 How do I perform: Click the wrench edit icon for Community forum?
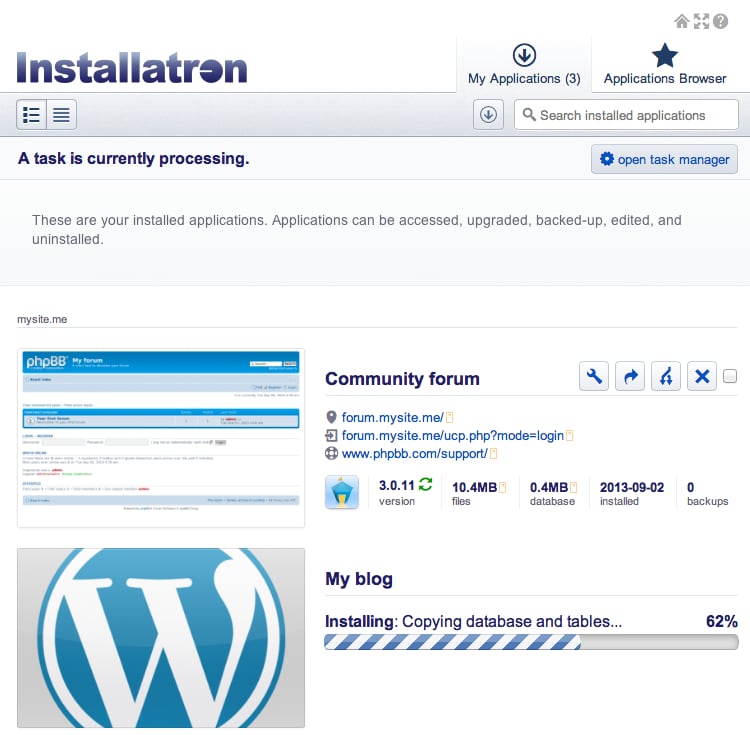point(594,376)
